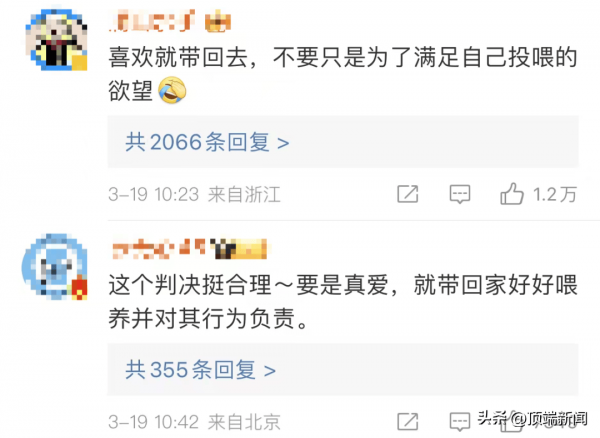Tap the second commenter's blurred username
The image size is (600, 438).
point(160,248)
